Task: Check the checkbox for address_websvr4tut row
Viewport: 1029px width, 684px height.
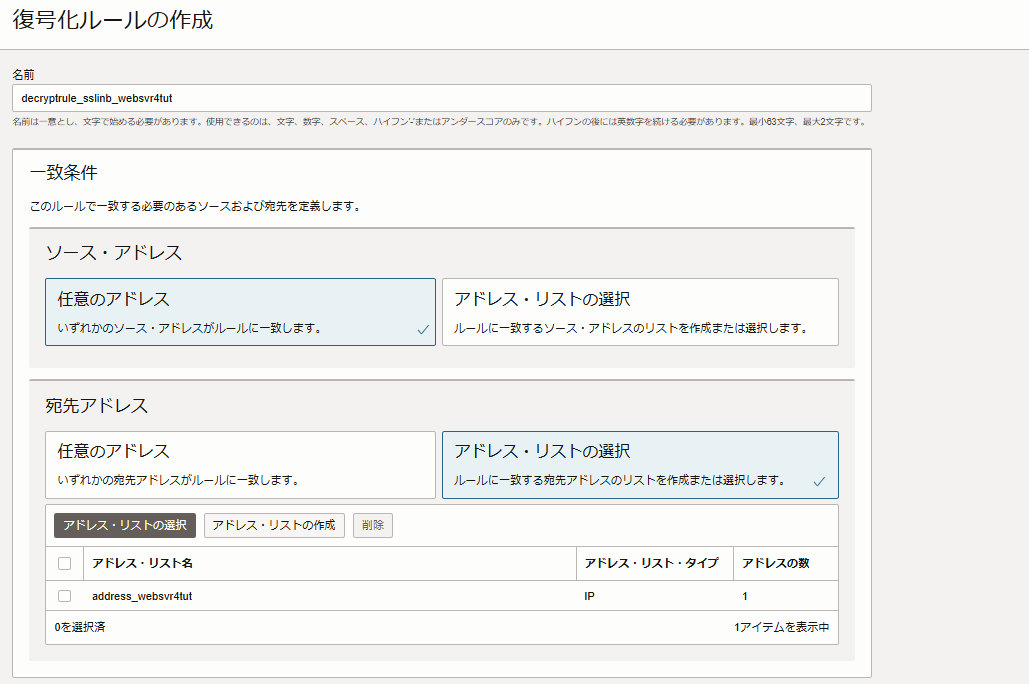Action: 65,595
